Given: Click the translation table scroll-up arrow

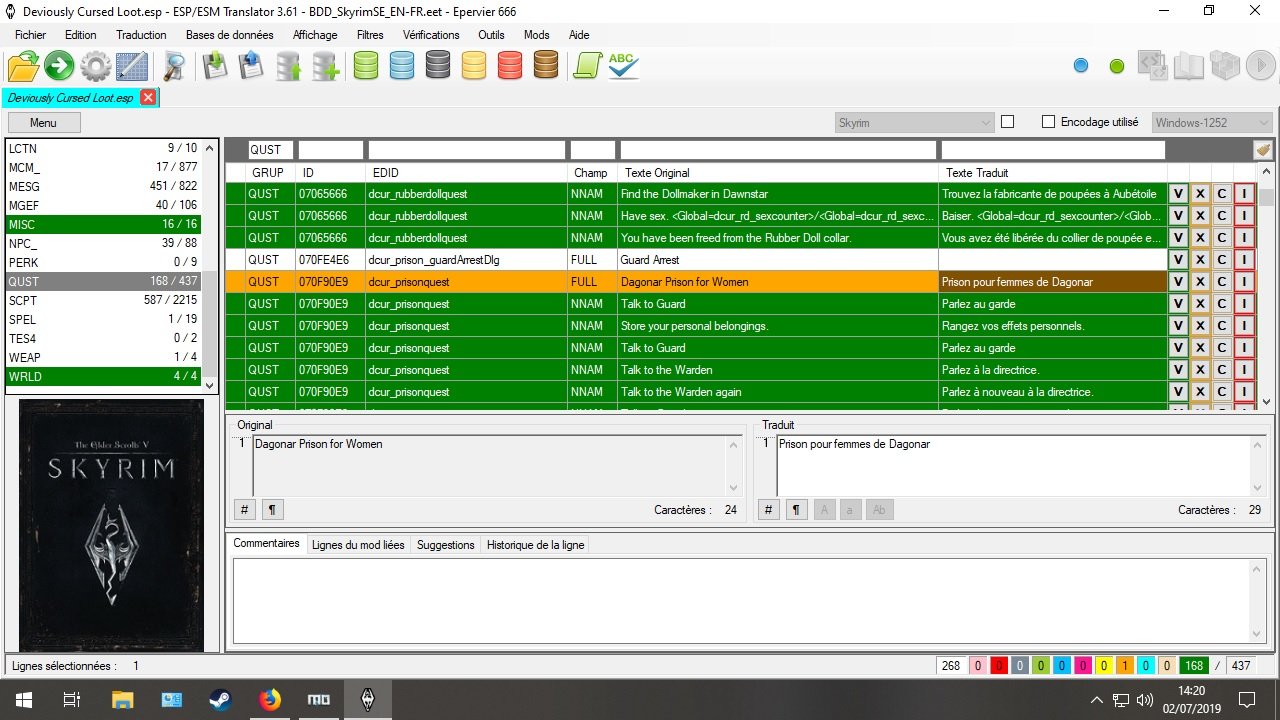Looking at the screenshot, I should [x=1266, y=172].
